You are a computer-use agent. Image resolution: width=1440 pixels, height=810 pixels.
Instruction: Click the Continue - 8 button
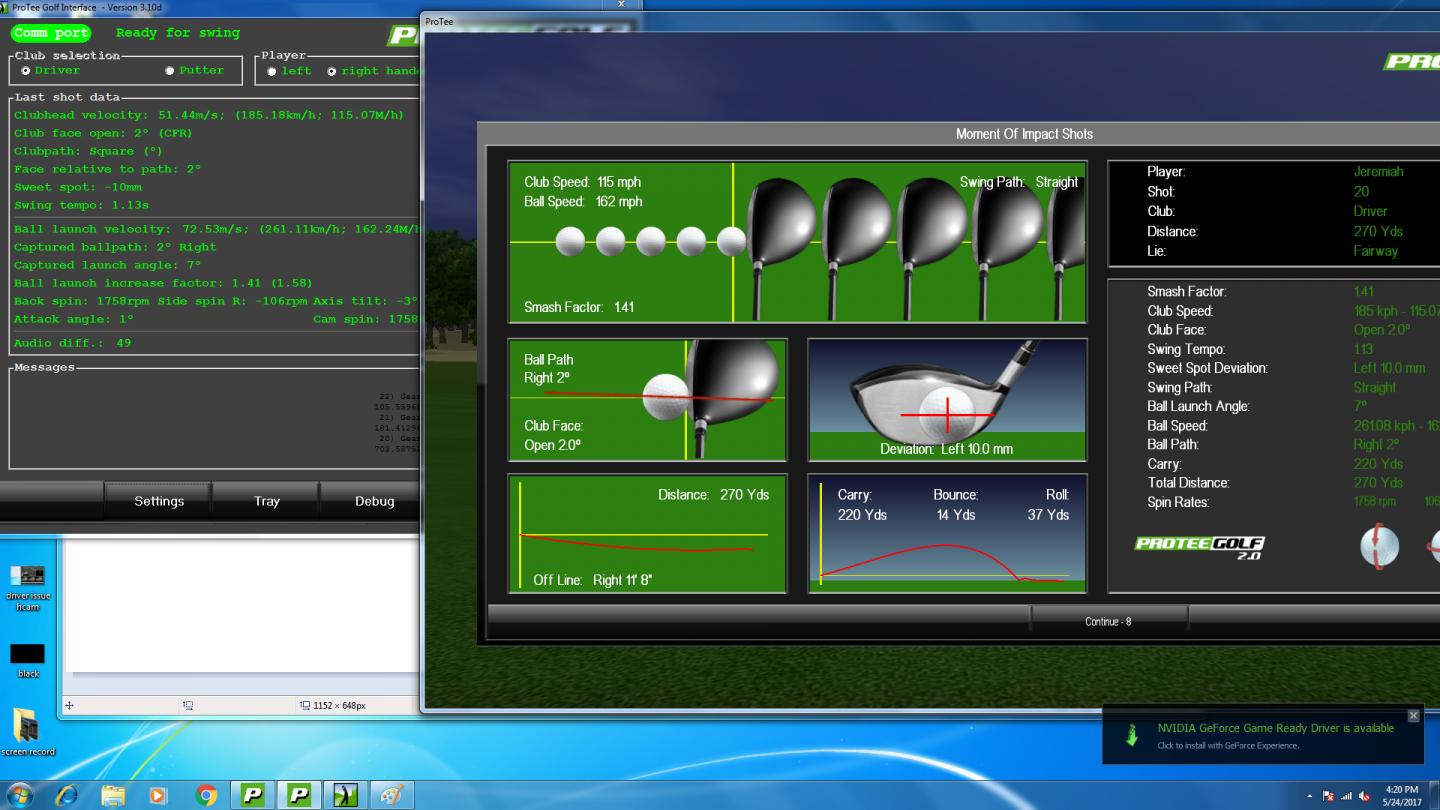click(1108, 621)
